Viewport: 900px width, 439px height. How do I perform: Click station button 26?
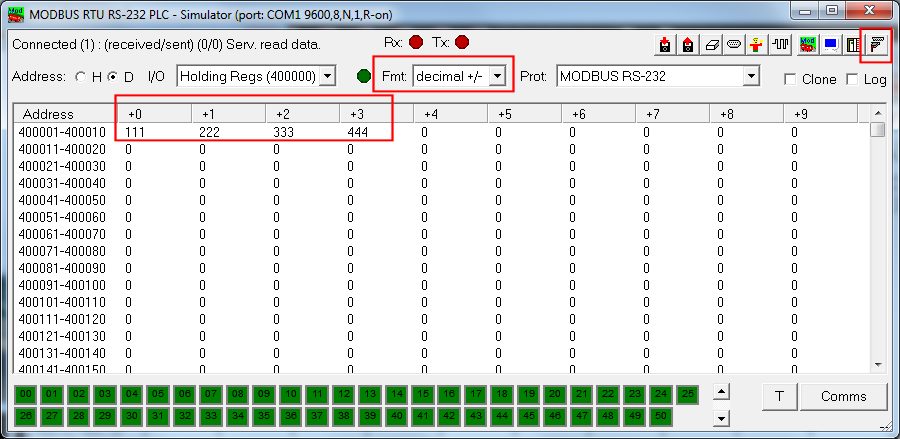coord(26,416)
